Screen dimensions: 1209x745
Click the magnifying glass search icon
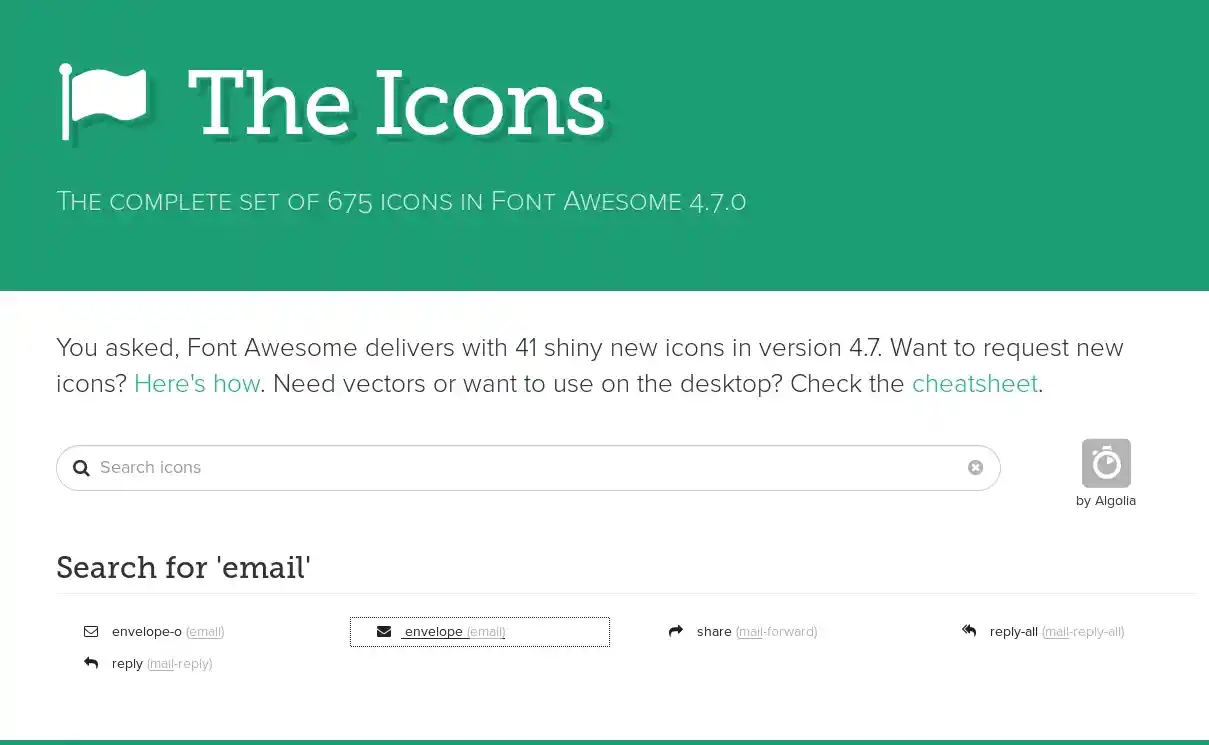tap(81, 468)
